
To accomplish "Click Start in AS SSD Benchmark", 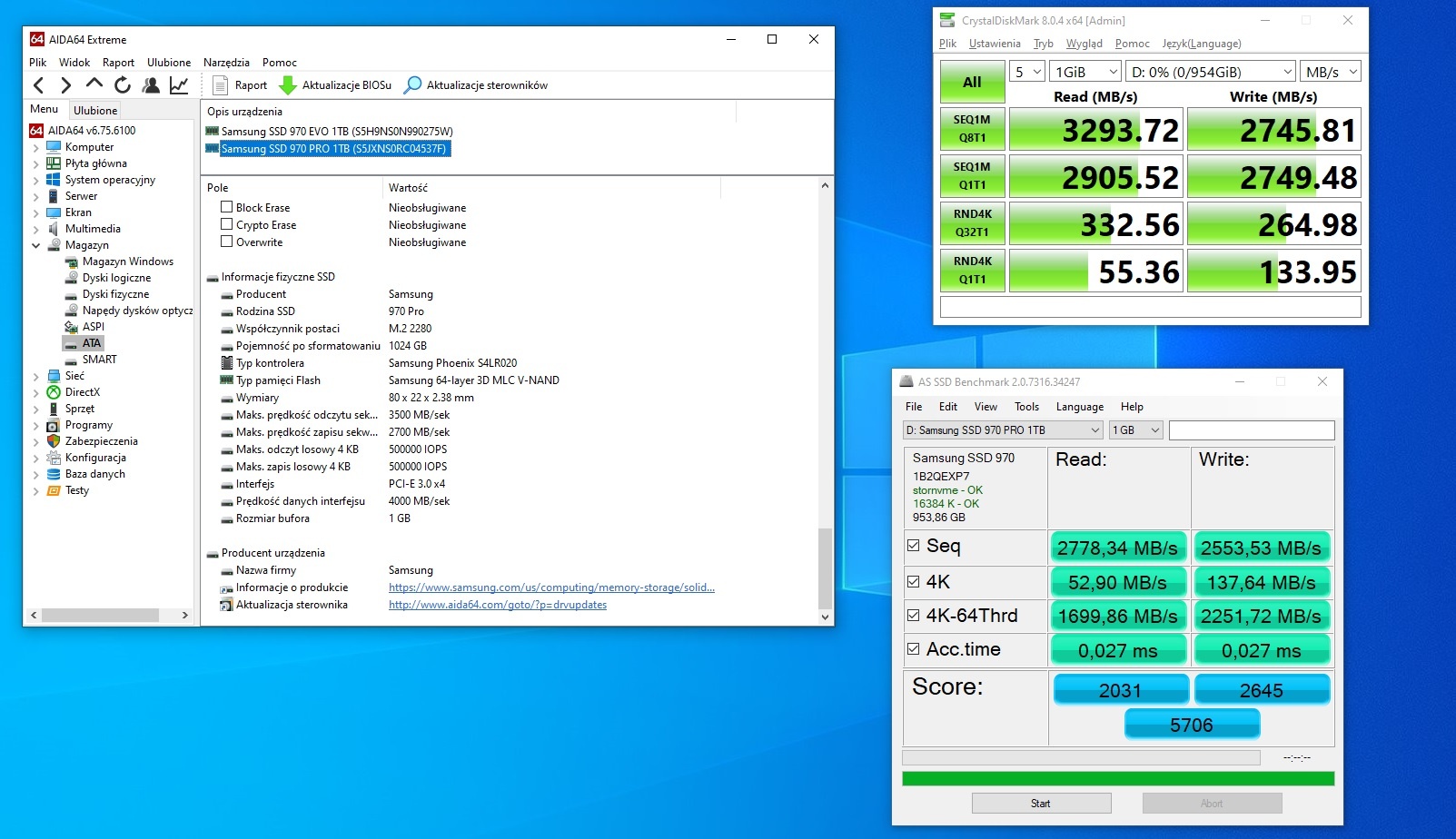I will tap(1041, 804).
